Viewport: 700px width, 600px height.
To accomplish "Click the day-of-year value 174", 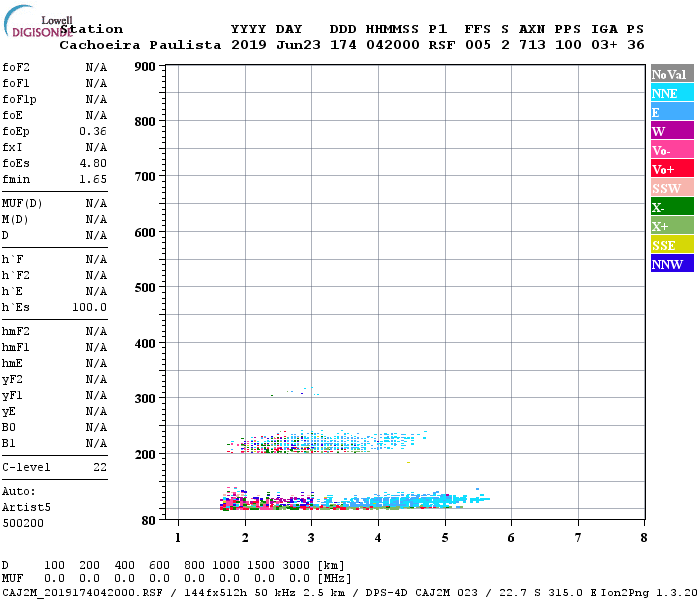I will (343, 45).
